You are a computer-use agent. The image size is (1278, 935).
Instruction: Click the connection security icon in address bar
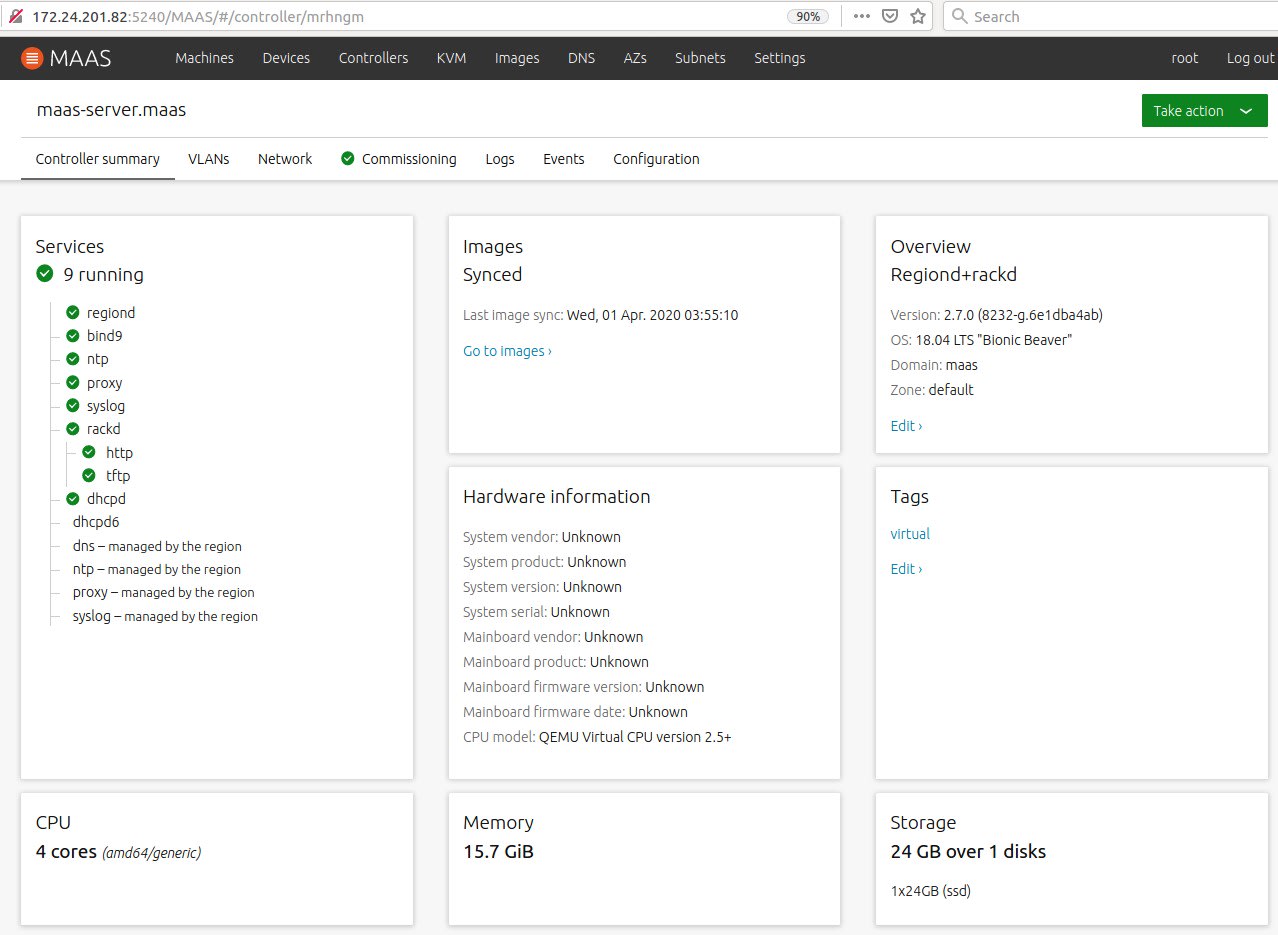pos(15,16)
